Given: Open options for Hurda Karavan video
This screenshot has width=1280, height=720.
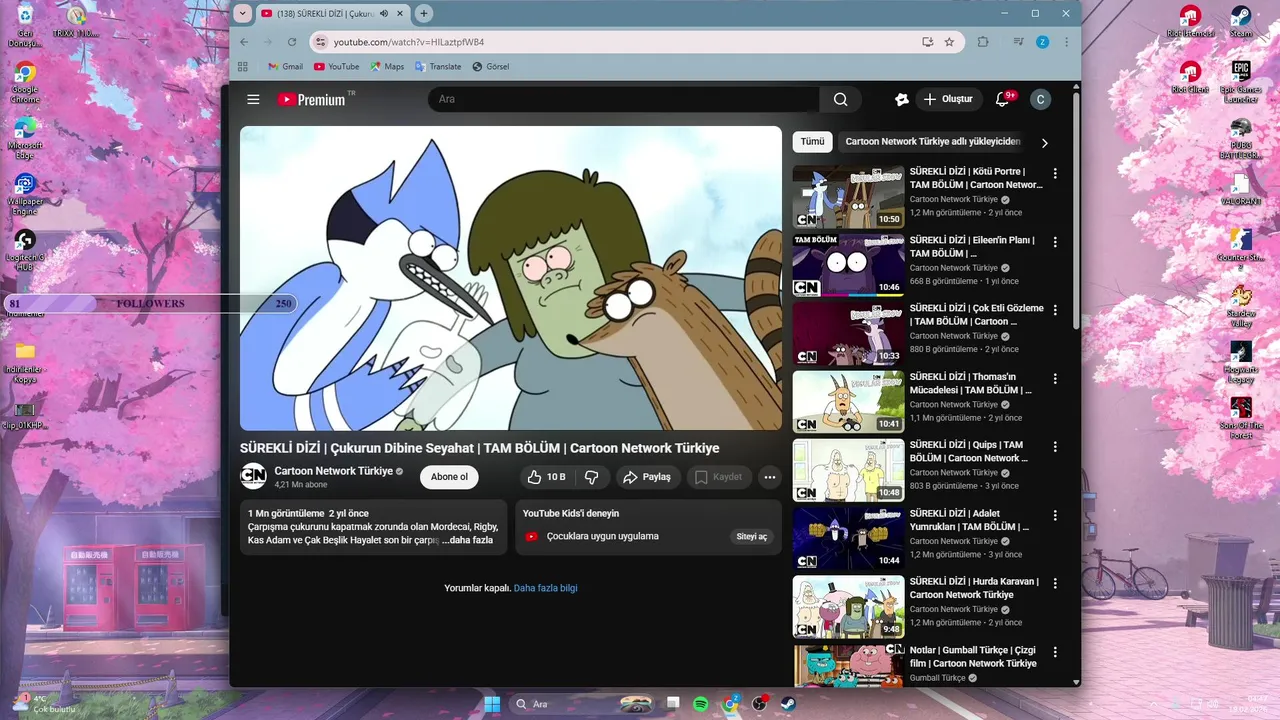Looking at the screenshot, I should click(x=1054, y=583).
